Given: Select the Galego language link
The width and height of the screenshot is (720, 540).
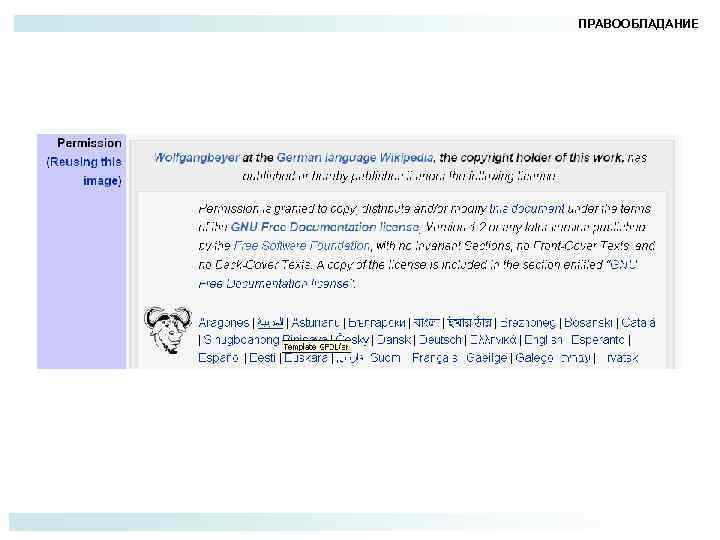Looking at the screenshot, I should tap(534, 358).
